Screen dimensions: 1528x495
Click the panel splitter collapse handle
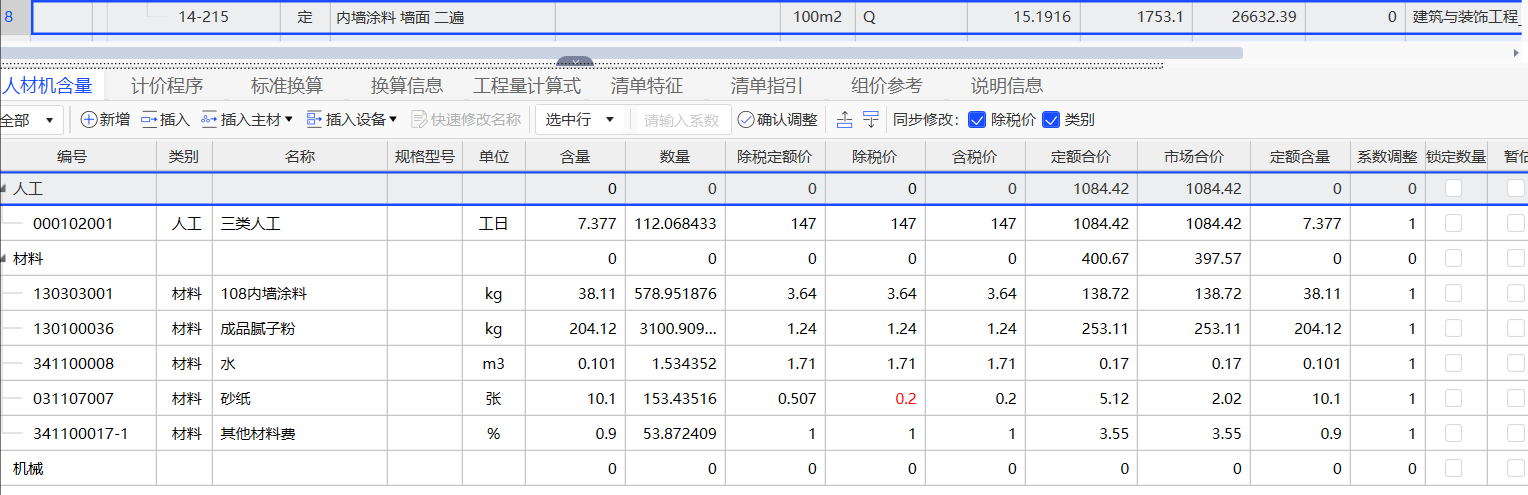[x=574, y=62]
